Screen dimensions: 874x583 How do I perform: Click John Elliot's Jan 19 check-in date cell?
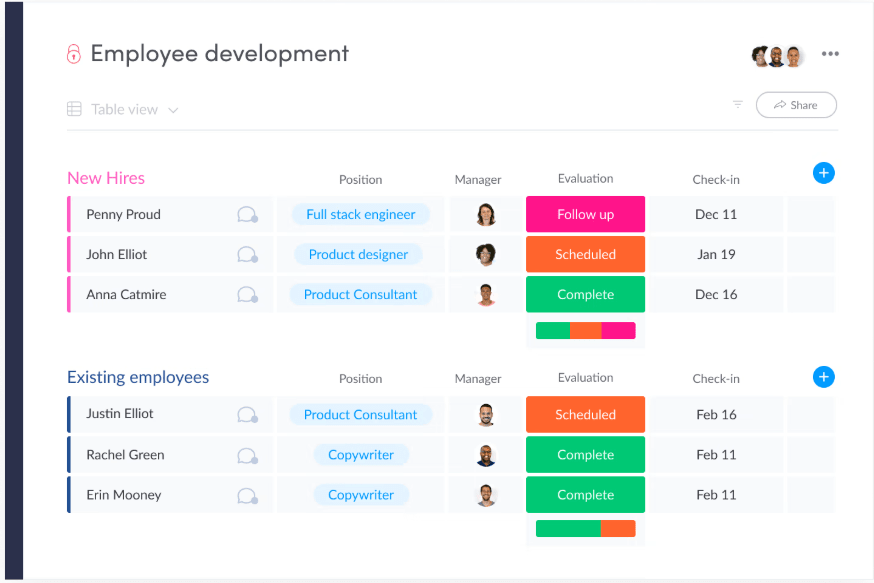click(716, 254)
